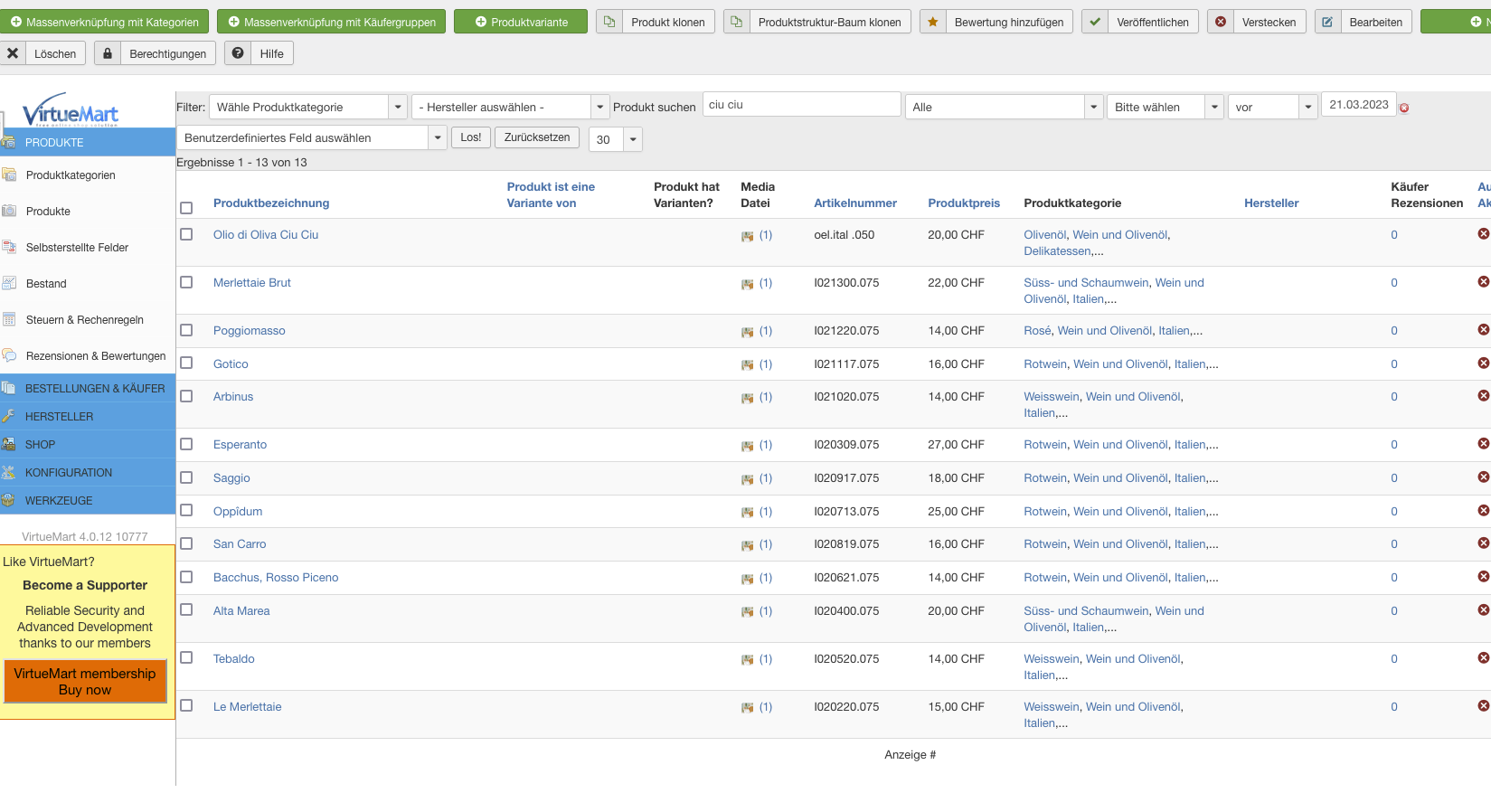Click the star icon on Bewertung hinzufügen

point(933,22)
